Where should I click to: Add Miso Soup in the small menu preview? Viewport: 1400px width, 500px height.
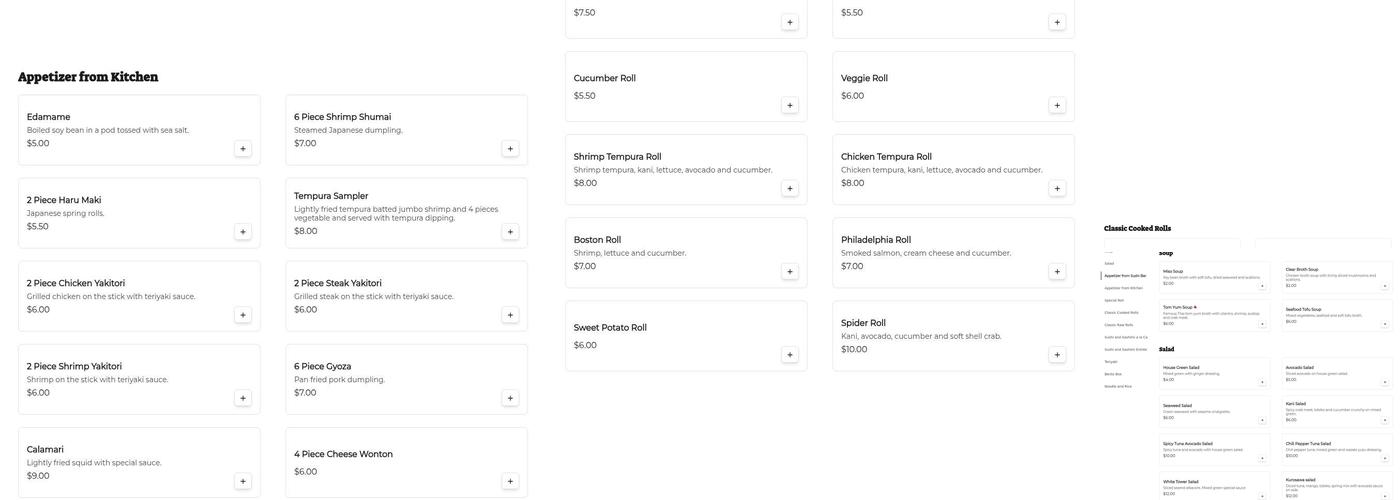click(1262, 286)
